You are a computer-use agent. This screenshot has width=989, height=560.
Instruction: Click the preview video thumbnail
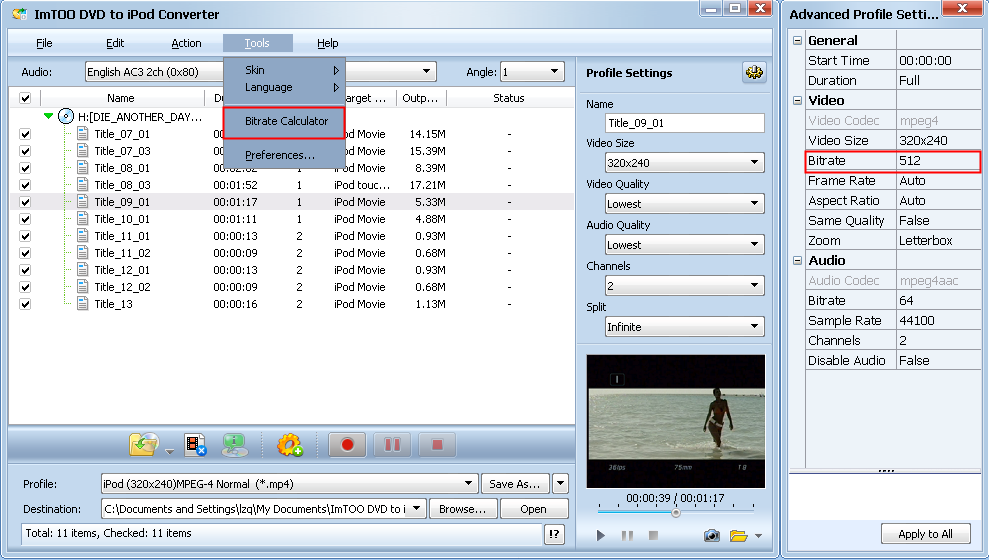point(676,421)
